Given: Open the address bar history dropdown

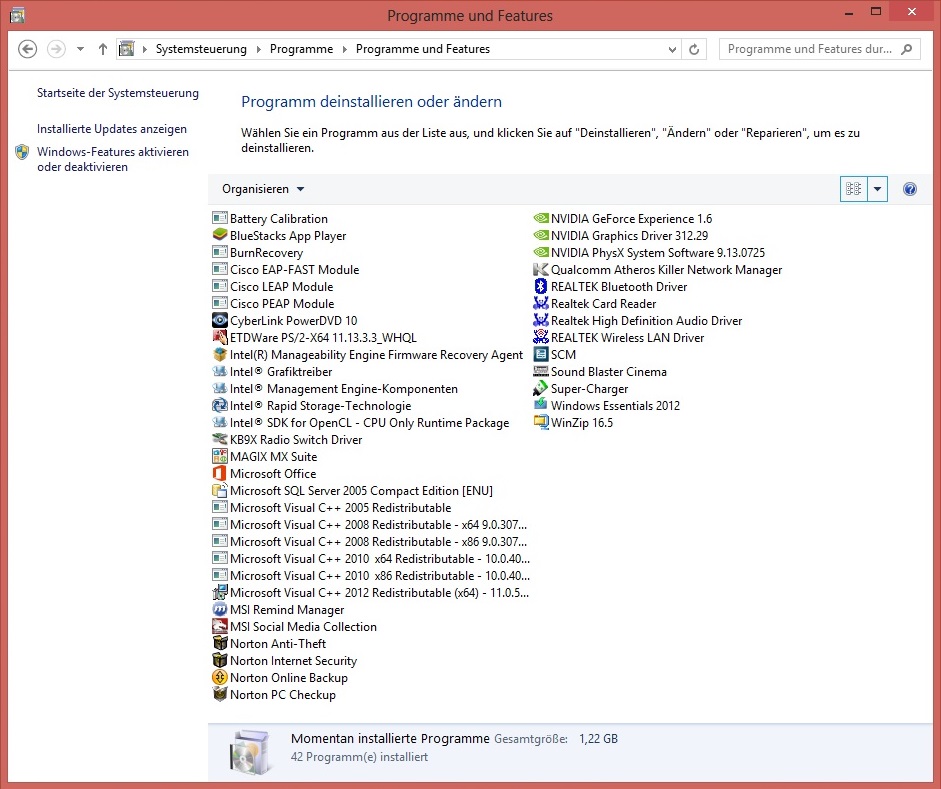Looking at the screenshot, I should coord(672,49).
